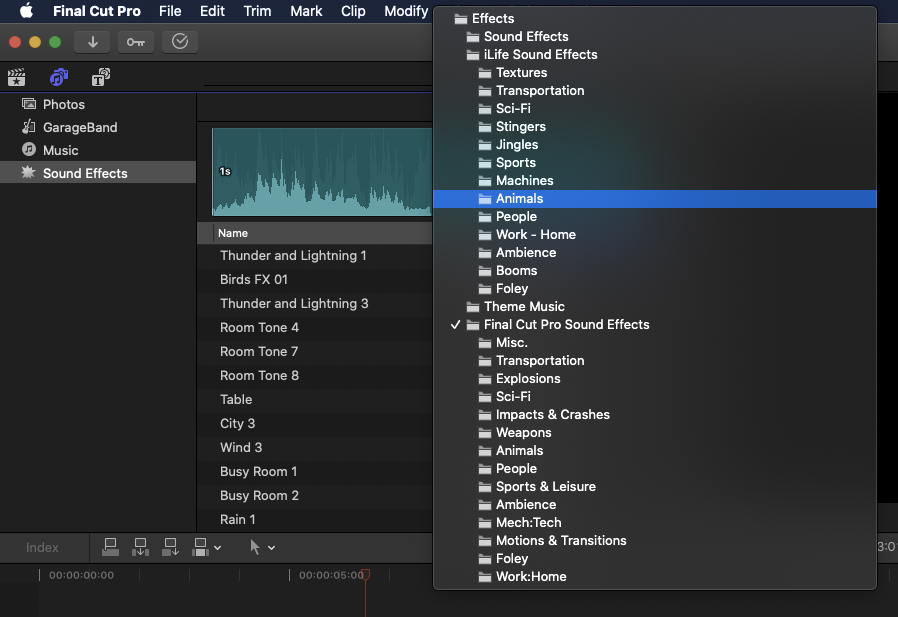
Task: Choose the Booms folder
Action: pyautogui.click(x=655, y=270)
